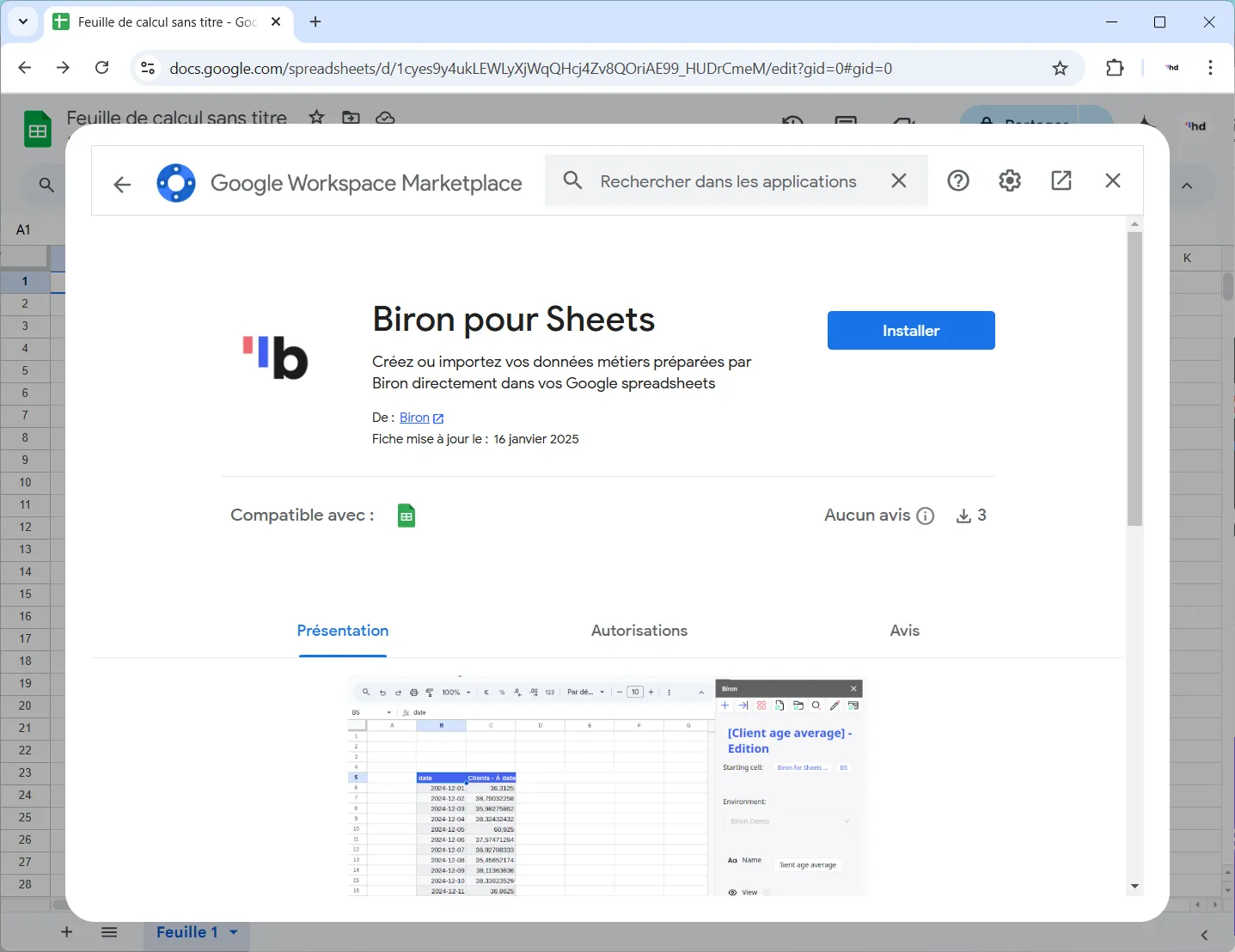Close the Marketplace dialog
The image size is (1235, 952).
pos(1113,180)
